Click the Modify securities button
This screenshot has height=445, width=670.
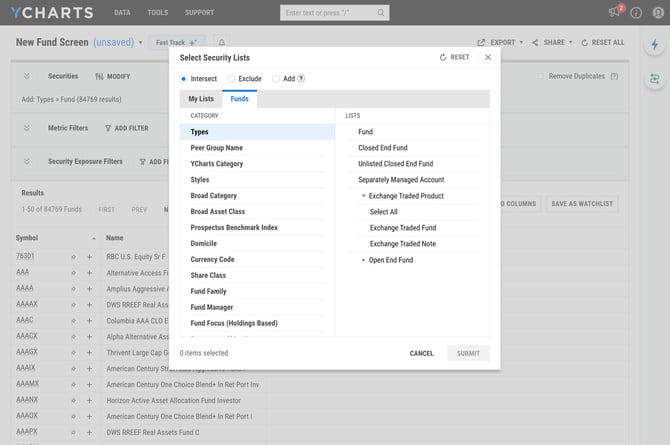112,77
